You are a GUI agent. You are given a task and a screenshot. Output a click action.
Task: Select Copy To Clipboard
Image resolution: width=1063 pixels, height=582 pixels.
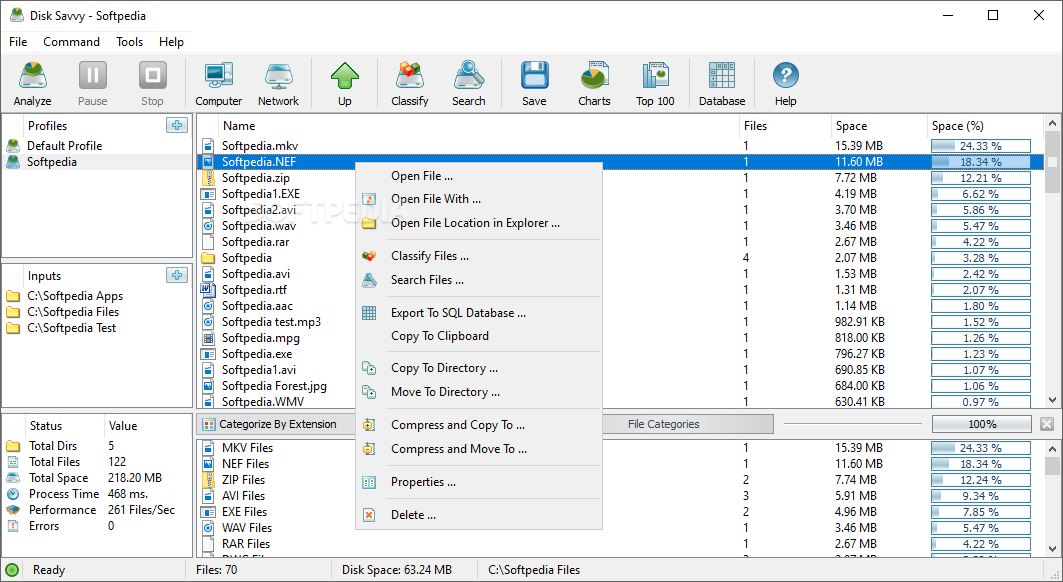tap(439, 336)
